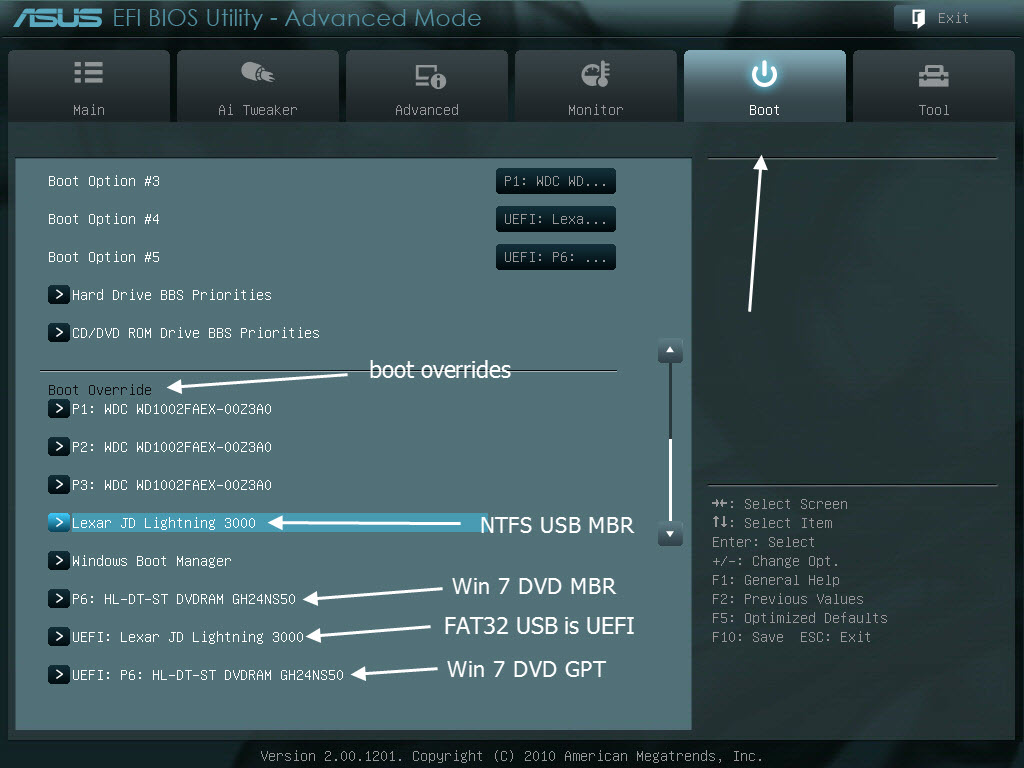Open CD/DVD ROM Drive BBS Priorities submenu

pos(196,333)
